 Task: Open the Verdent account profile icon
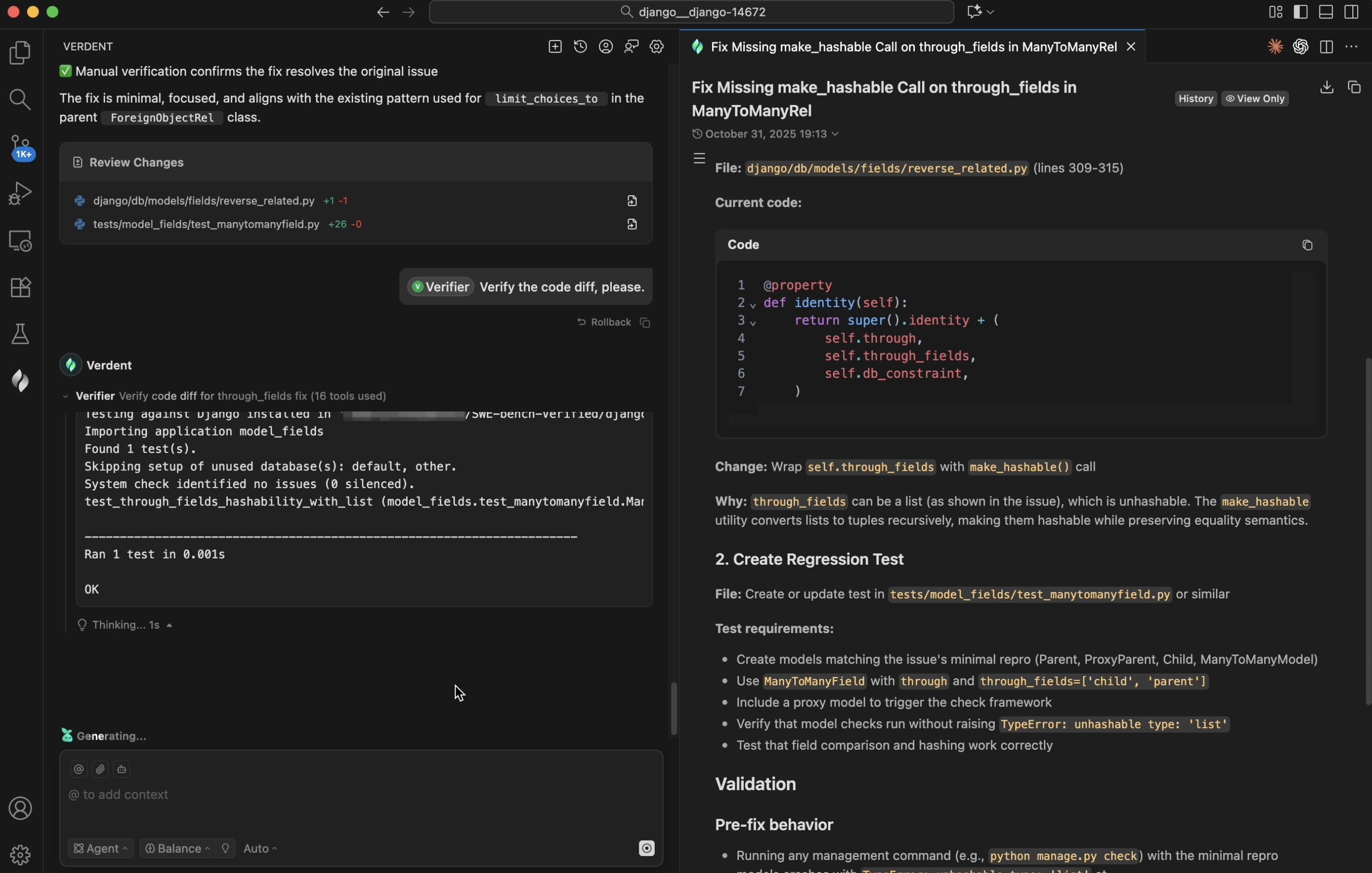pyautogui.click(x=605, y=47)
